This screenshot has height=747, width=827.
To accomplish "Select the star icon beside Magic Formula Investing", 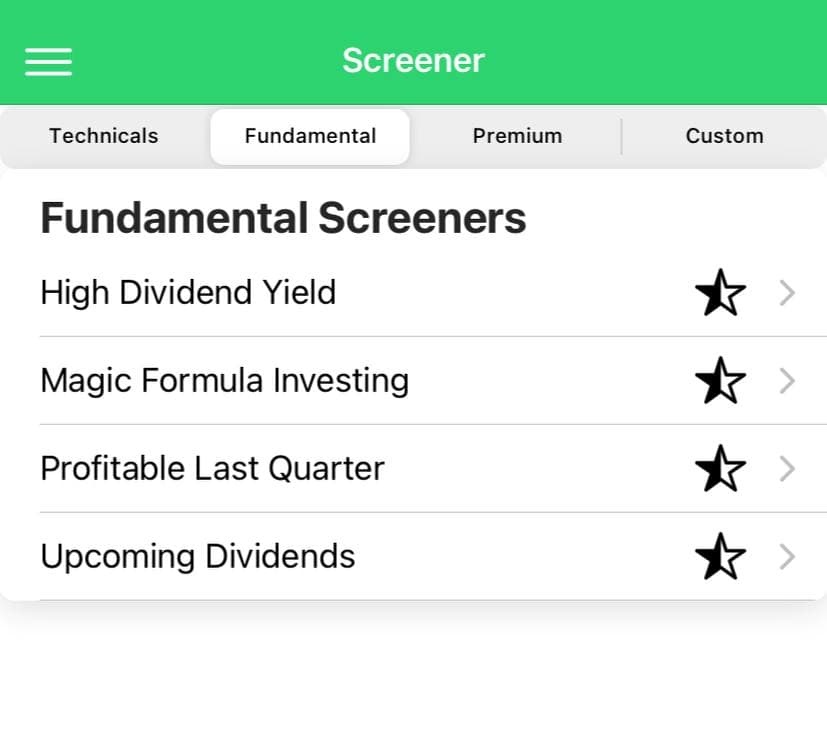I will 720,380.
